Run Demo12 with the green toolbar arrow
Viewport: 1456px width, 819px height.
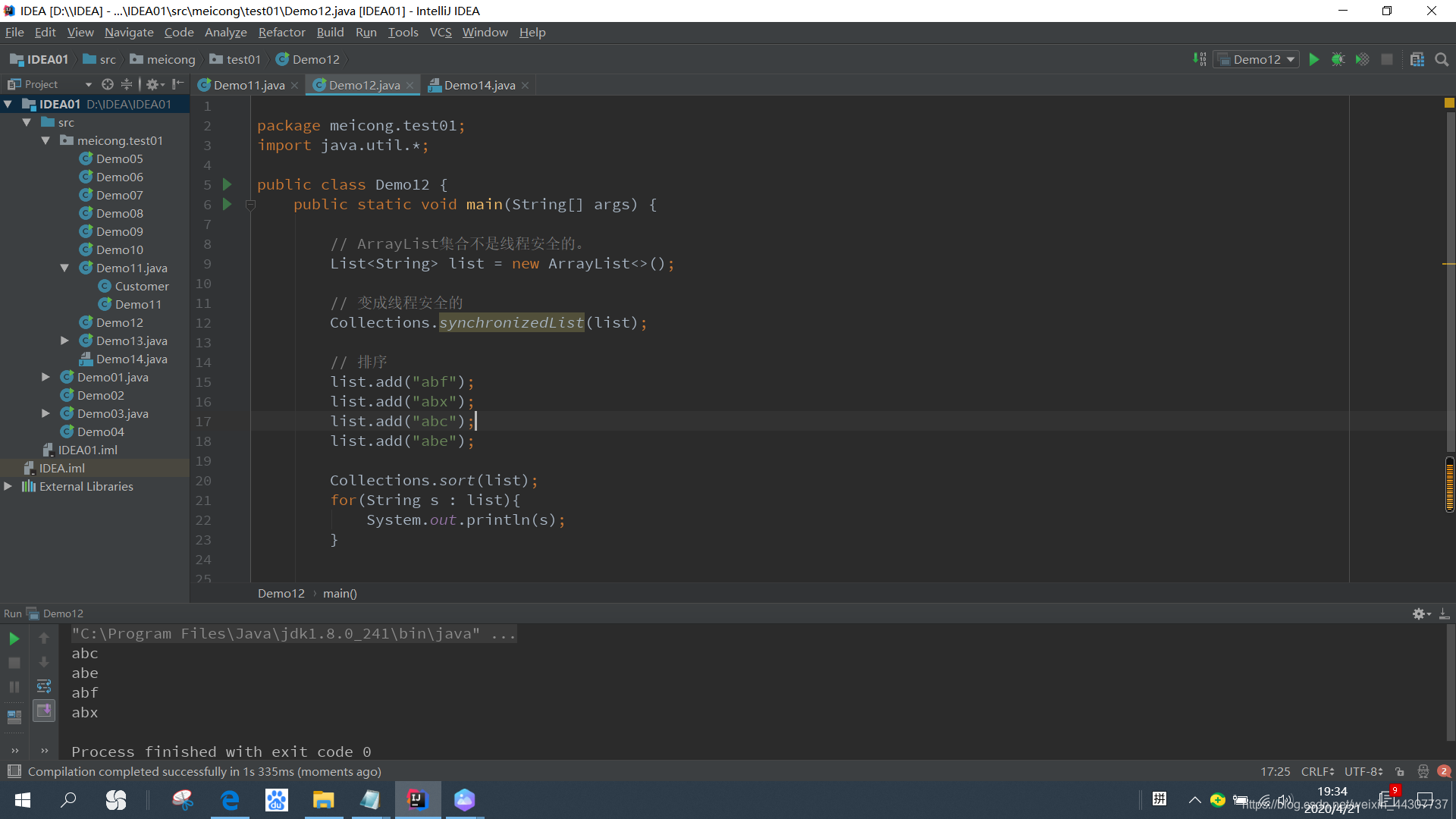pyautogui.click(x=1314, y=59)
